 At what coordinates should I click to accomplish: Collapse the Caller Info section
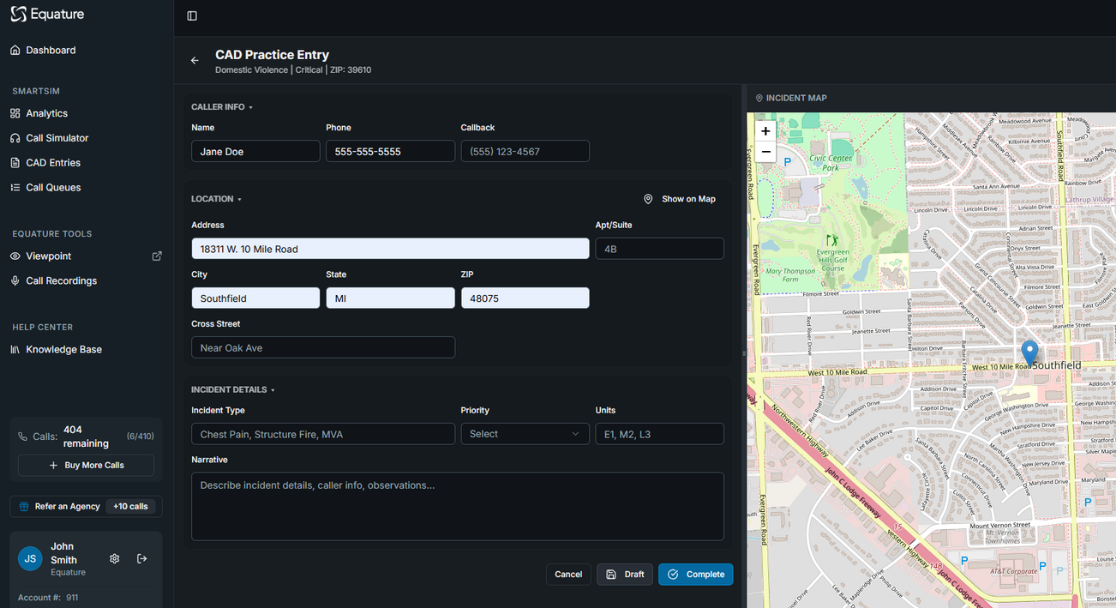[222, 107]
